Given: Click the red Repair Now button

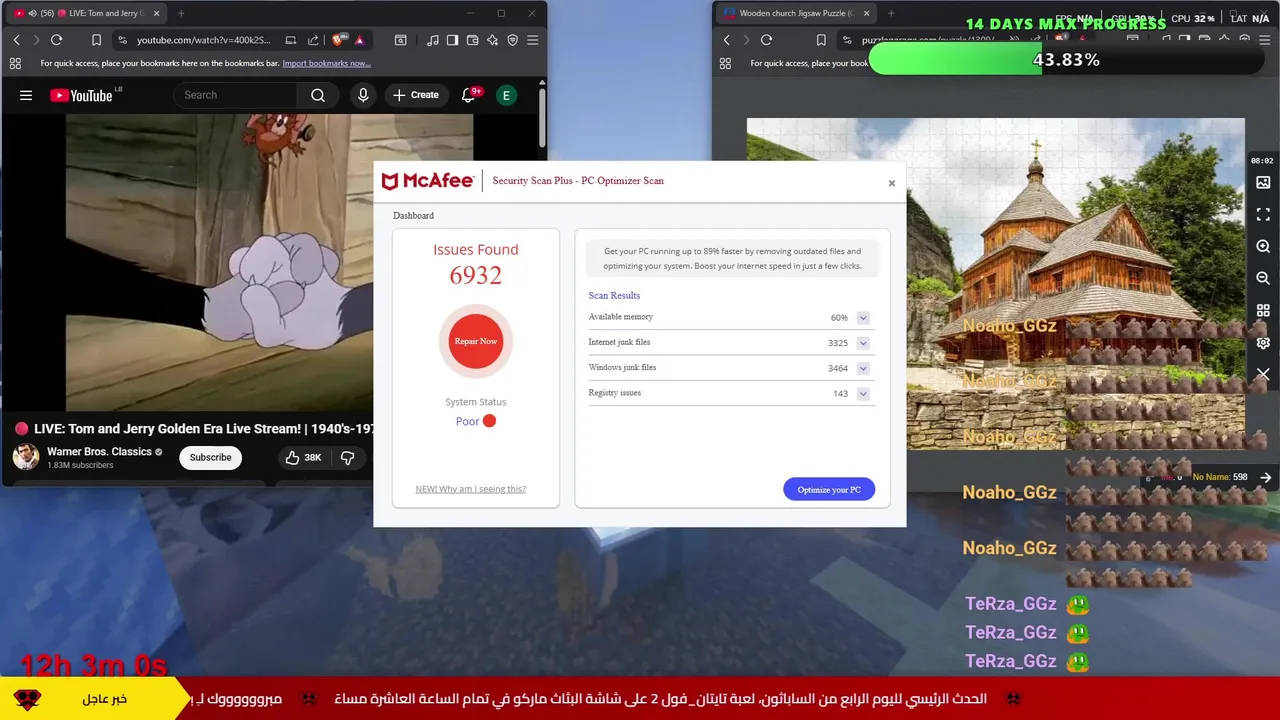Looking at the screenshot, I should (x=476, y=341).
